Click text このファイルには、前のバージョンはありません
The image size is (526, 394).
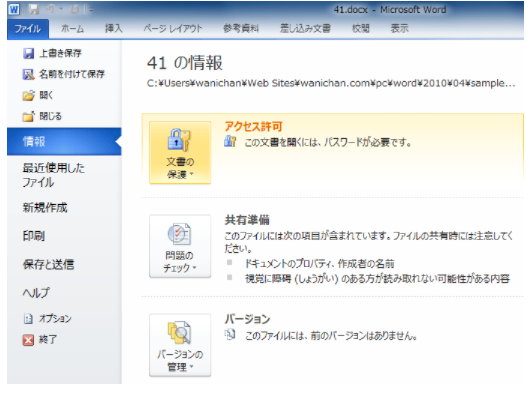(x=331, y=336)
